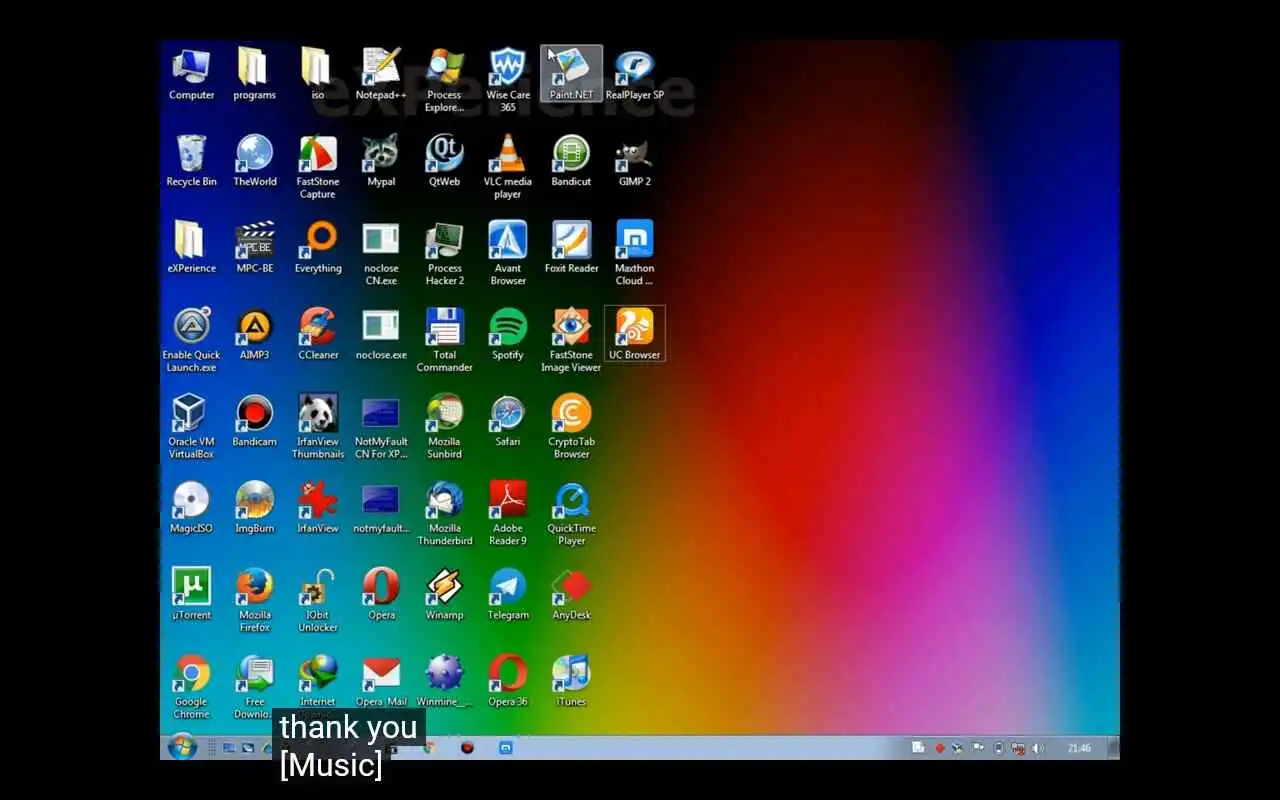Viewport: 1280px width, 800px height.
Task: Launch Process Explorer shortcut
Action: click(444, 80)
